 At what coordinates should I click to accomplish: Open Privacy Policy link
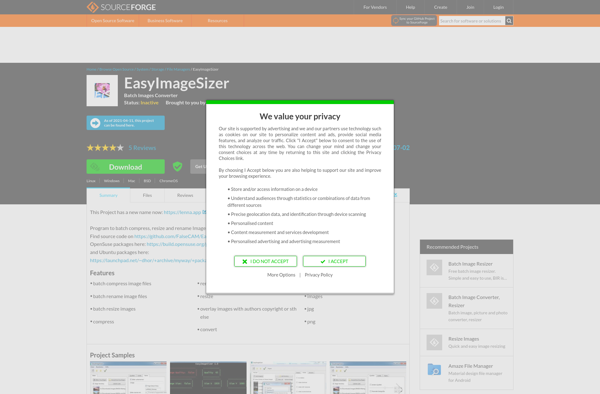318,275
